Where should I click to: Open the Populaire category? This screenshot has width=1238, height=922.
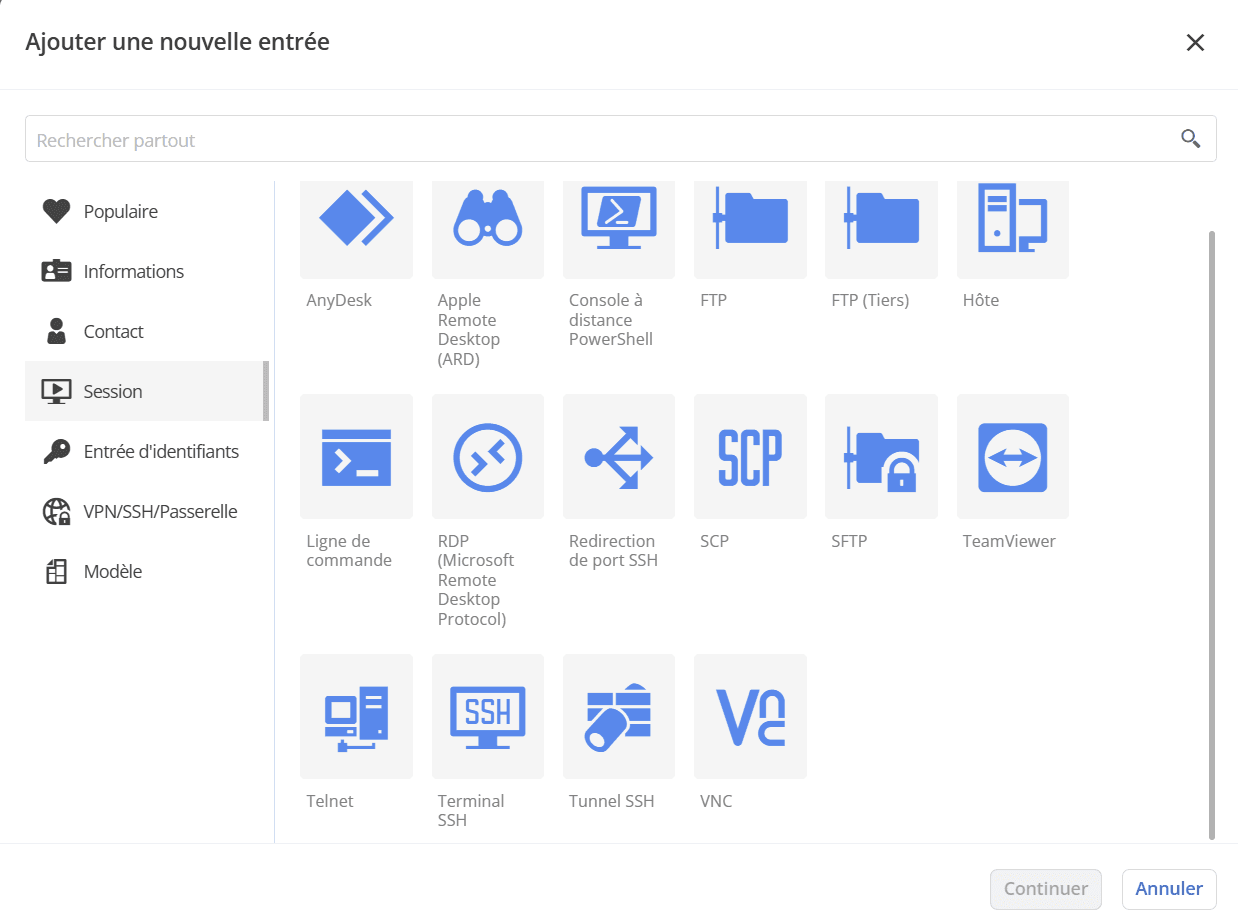120,212
